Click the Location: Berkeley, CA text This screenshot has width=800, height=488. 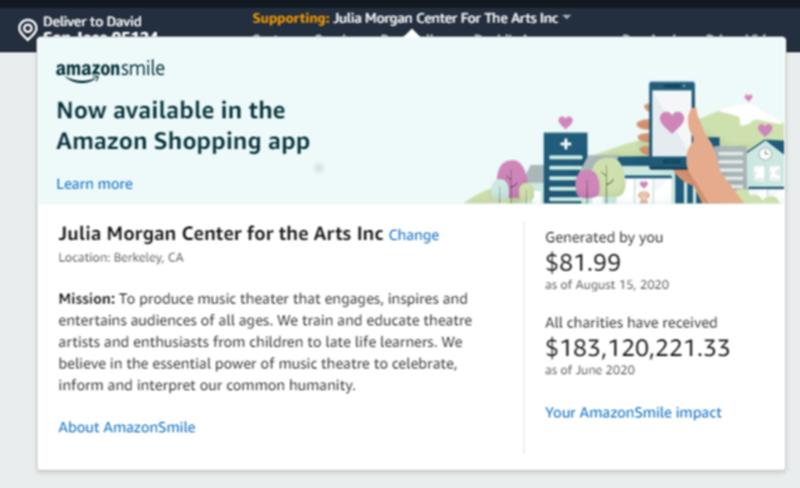point(121,257)
